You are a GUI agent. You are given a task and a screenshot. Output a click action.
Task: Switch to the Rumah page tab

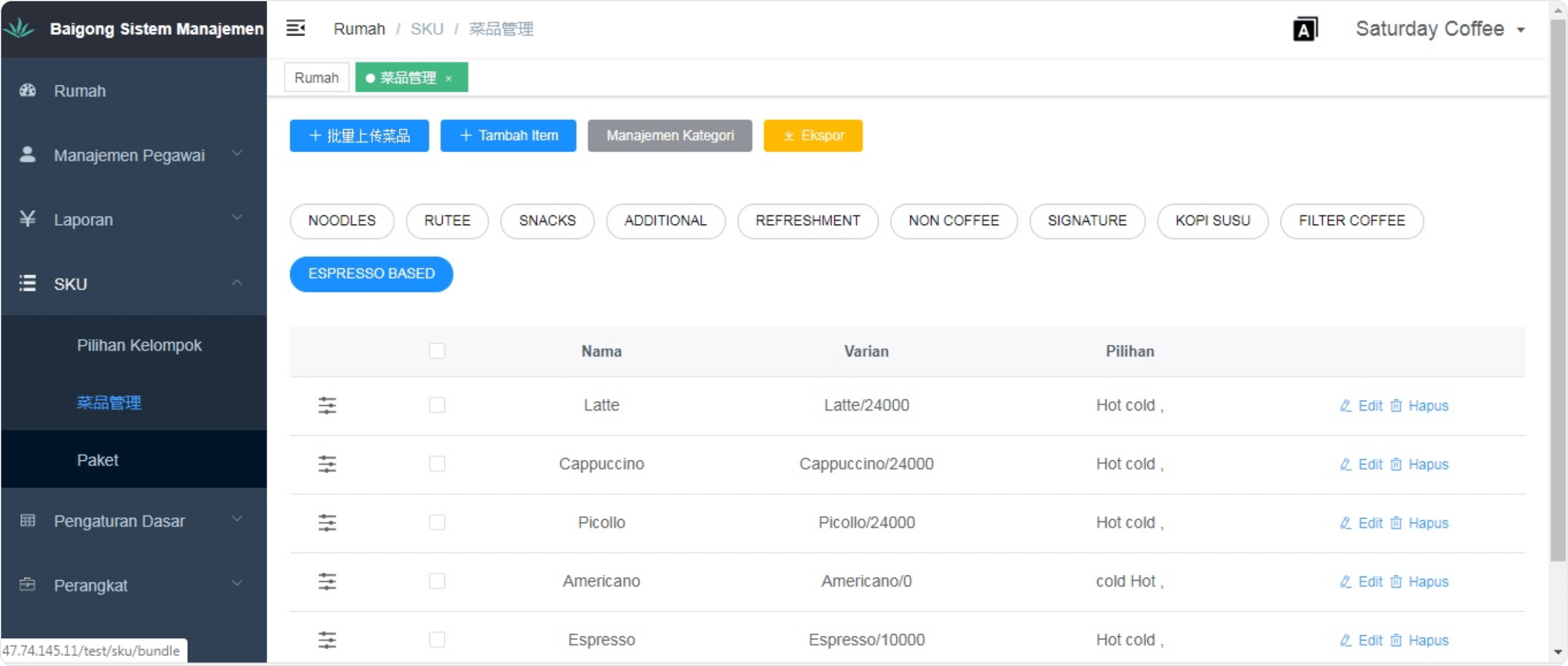point(316,77)
